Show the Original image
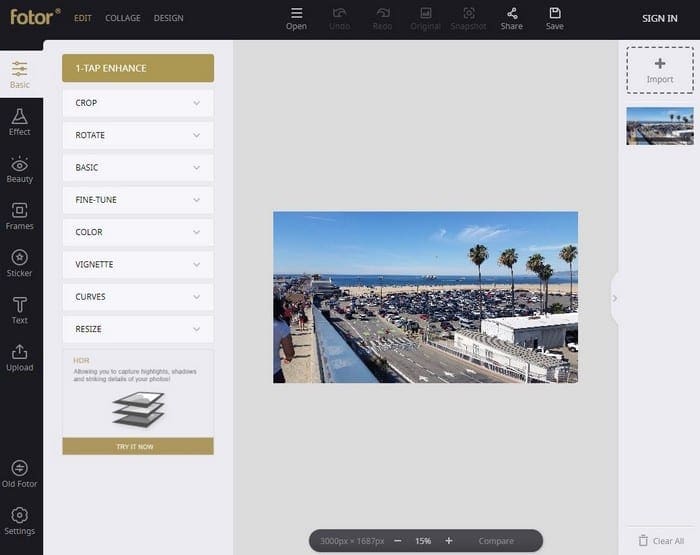The height and width of the screenshot is (555, 700). coord(425,19)
